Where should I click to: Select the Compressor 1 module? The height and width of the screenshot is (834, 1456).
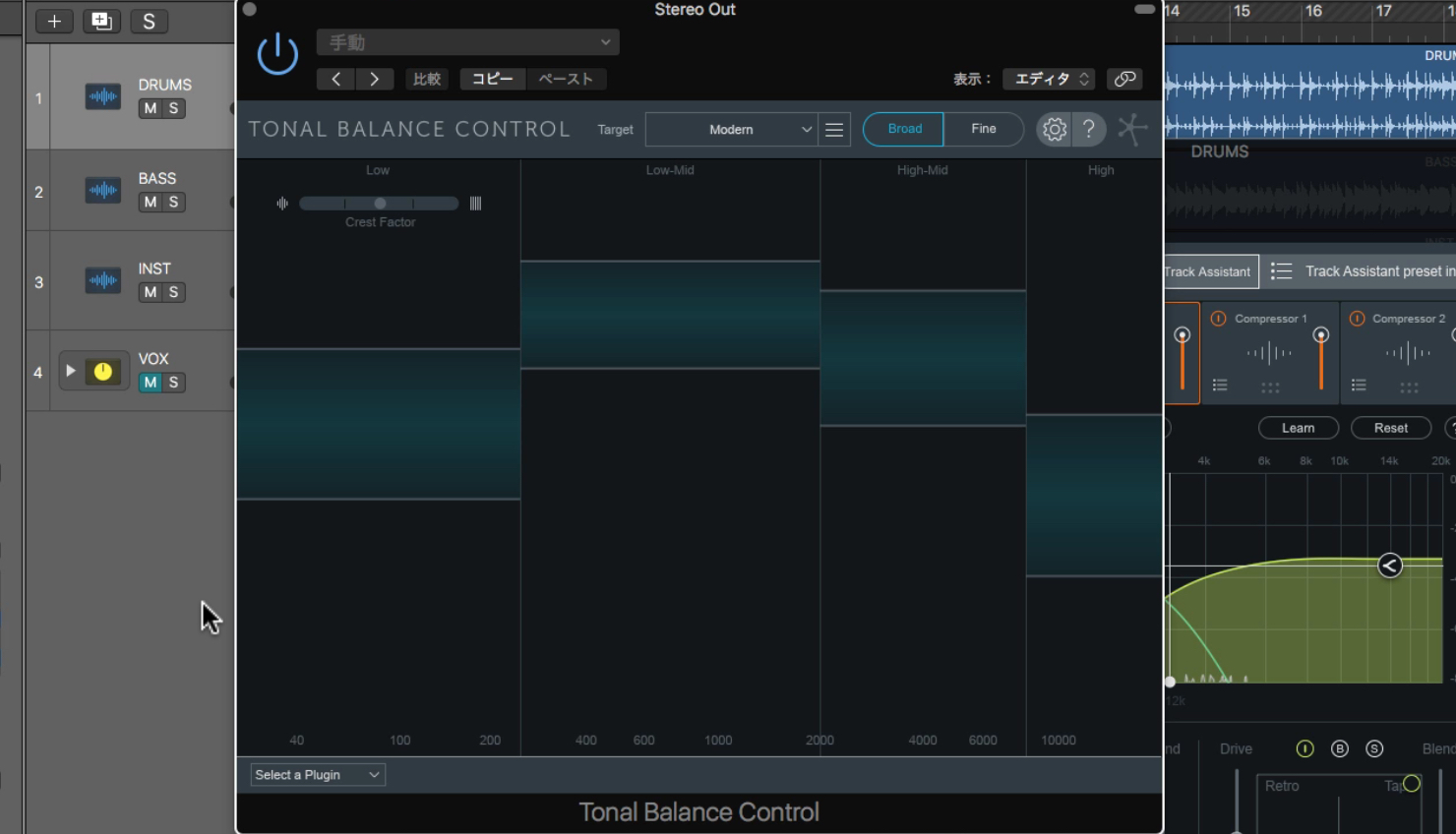pyautogui.click(x=1269, y=353)
